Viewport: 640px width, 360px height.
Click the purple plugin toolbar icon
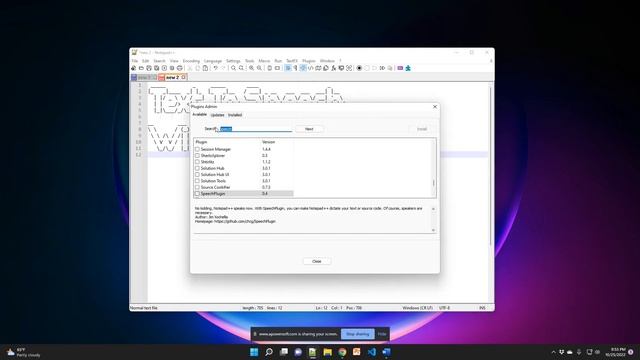[400, 68]
